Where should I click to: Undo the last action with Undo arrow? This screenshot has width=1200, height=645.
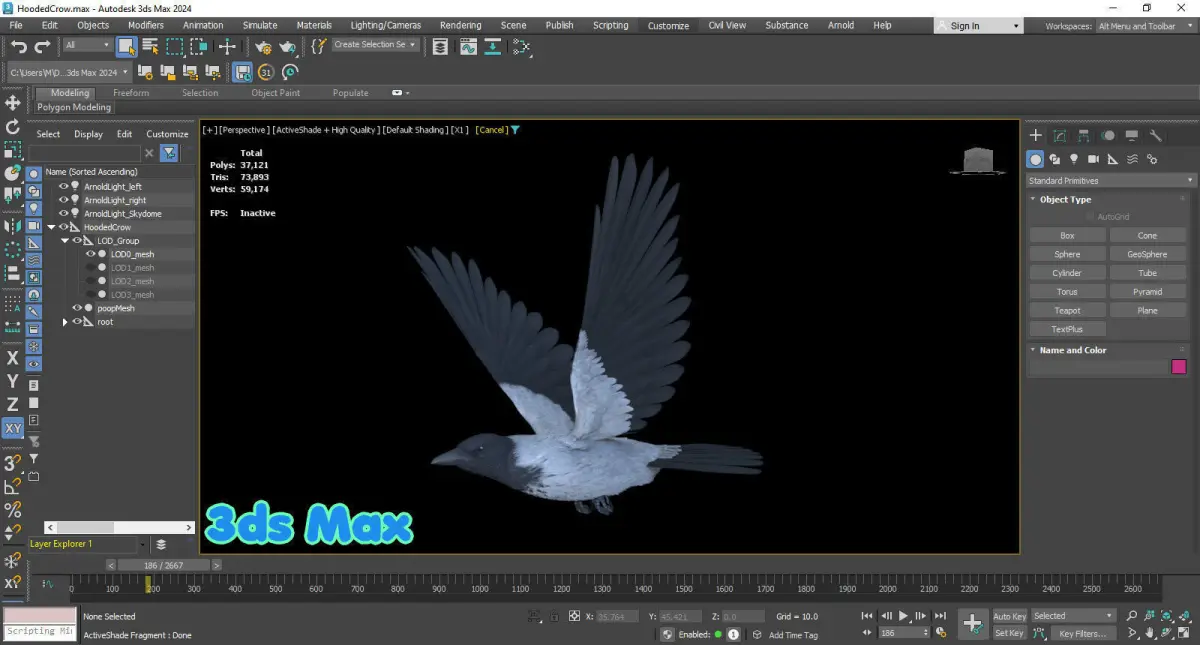[19, 46]
